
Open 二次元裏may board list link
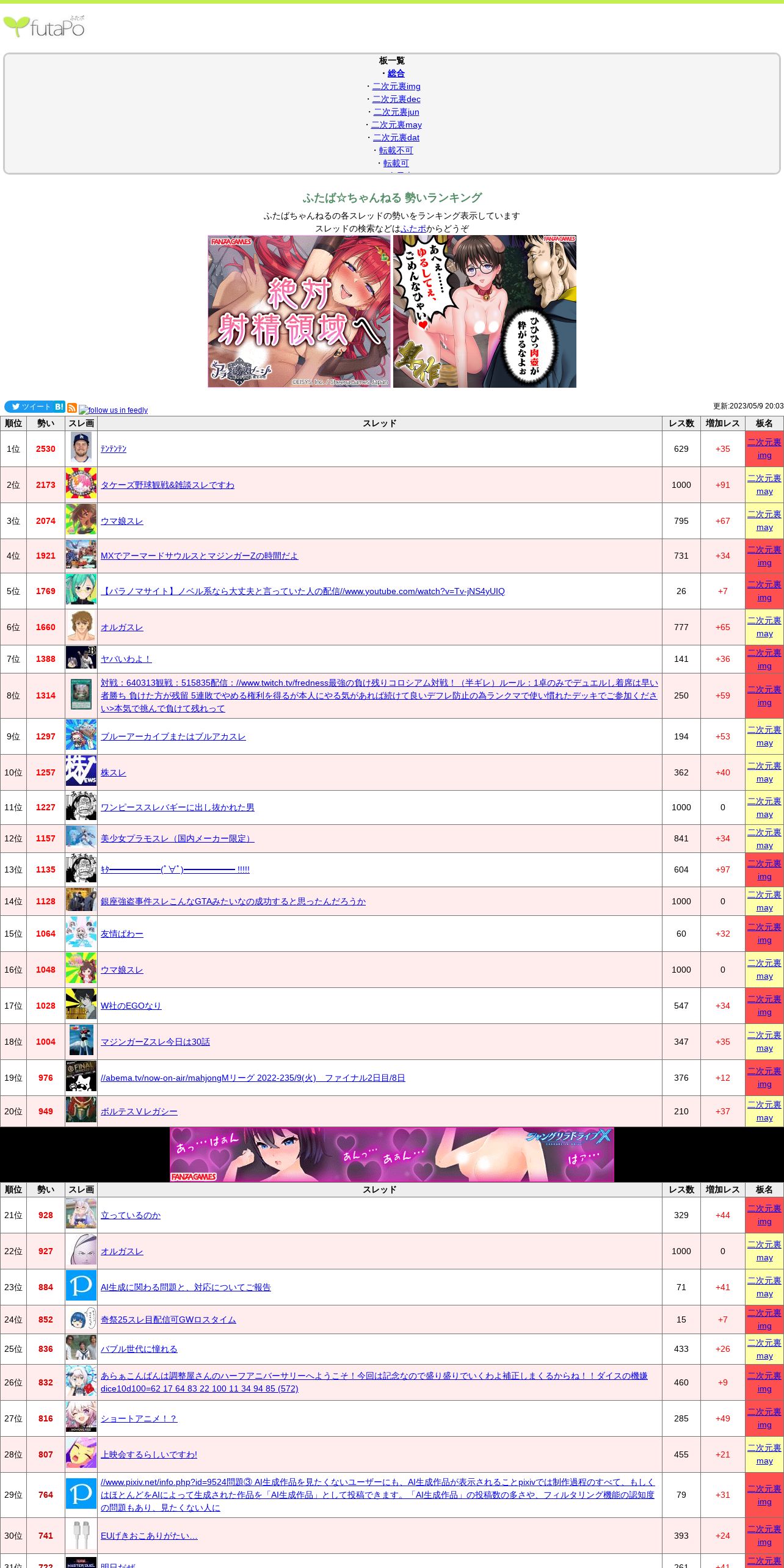click(x=396, y=125)
